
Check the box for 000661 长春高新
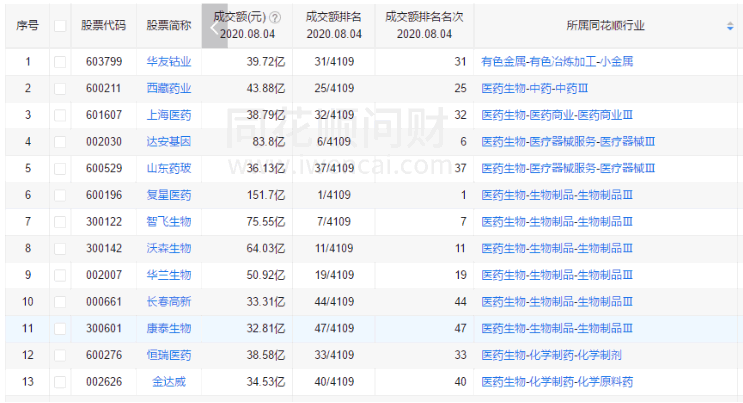coord(60,302)
